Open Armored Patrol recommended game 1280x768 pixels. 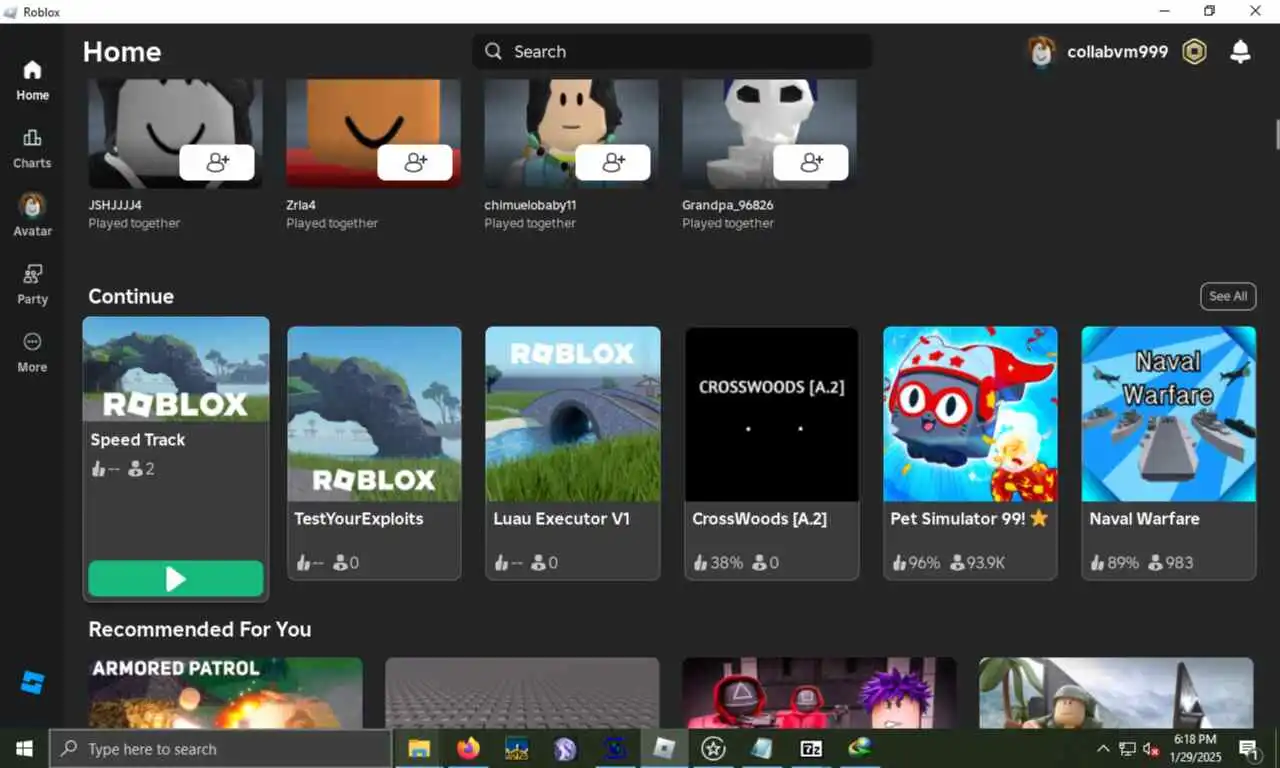click(x=226, y=692)
